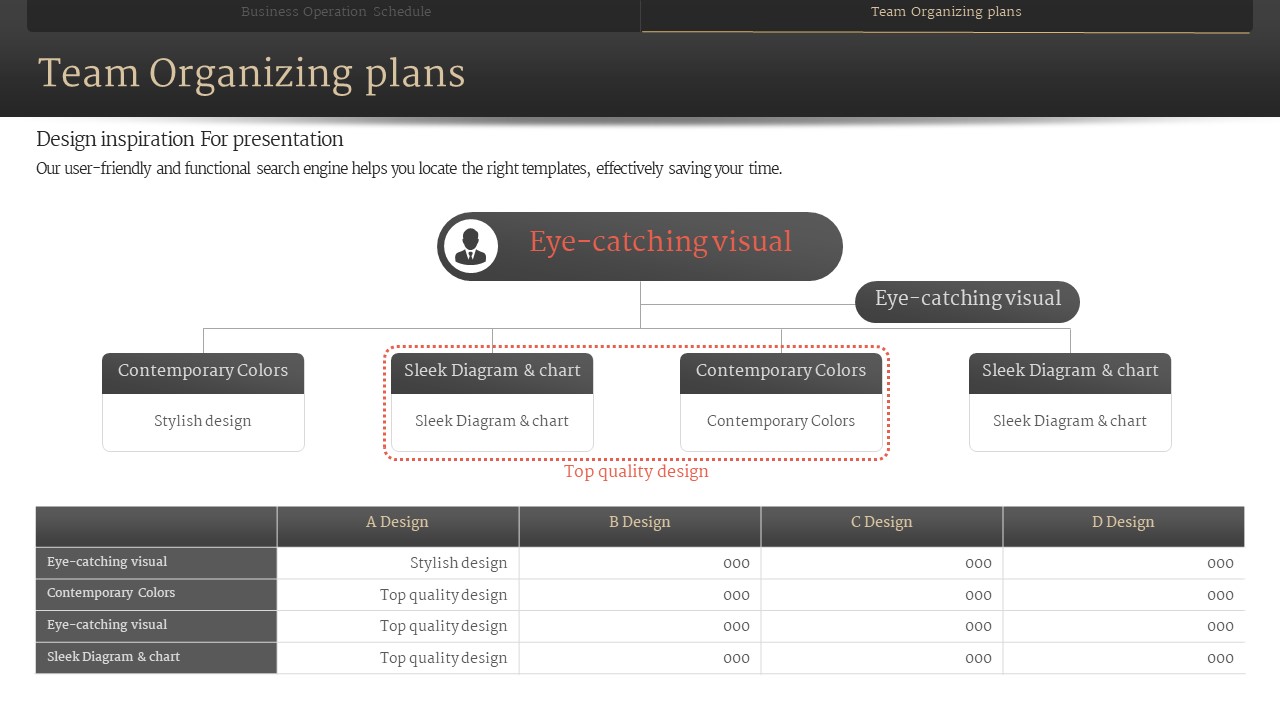Click the small gray Eye-catching visual pill
Viewport: 1280px width, 720px height.
[967, 300]
